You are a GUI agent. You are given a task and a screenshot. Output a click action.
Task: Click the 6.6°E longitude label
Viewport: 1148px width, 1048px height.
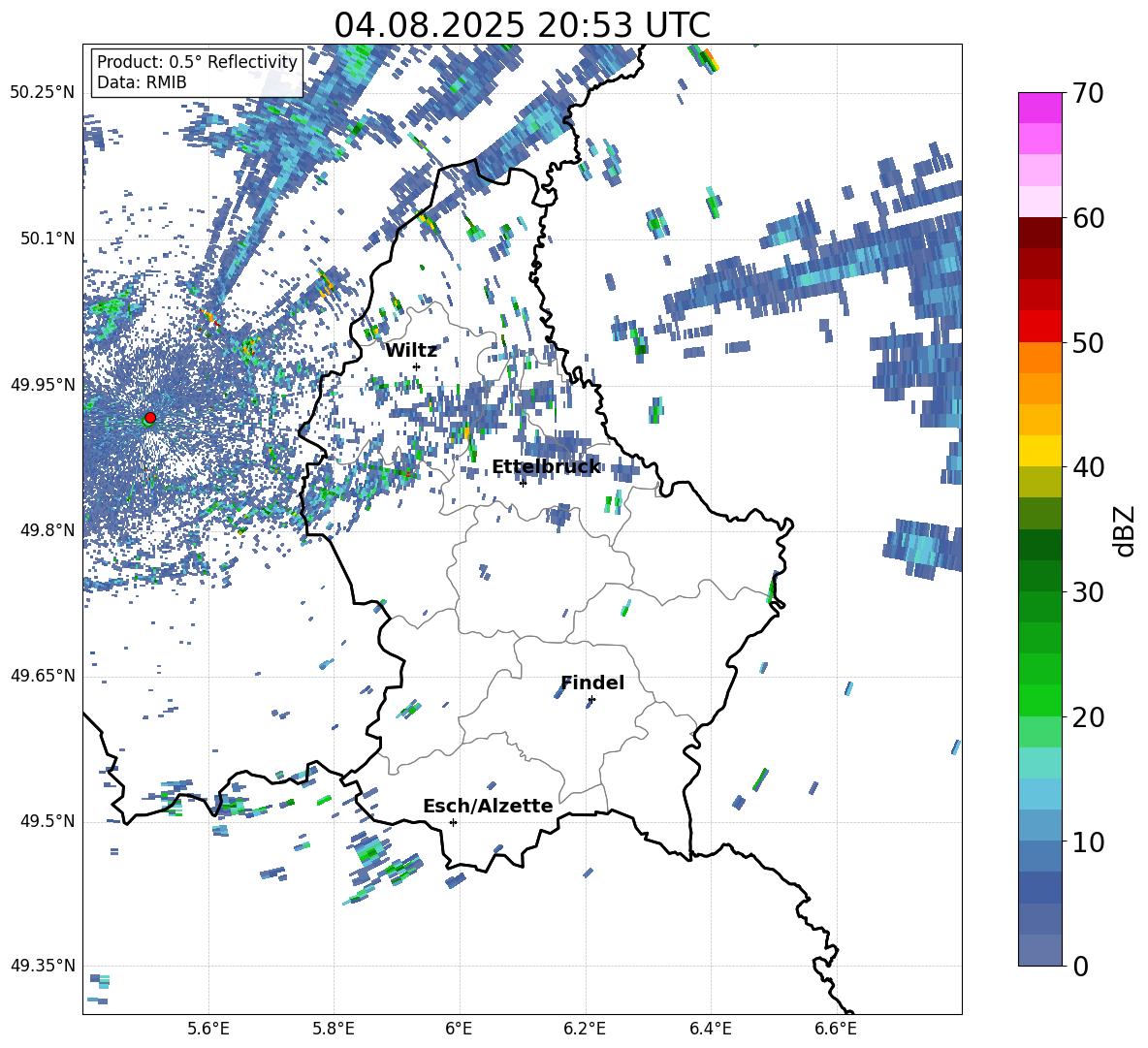point(836,1029)
